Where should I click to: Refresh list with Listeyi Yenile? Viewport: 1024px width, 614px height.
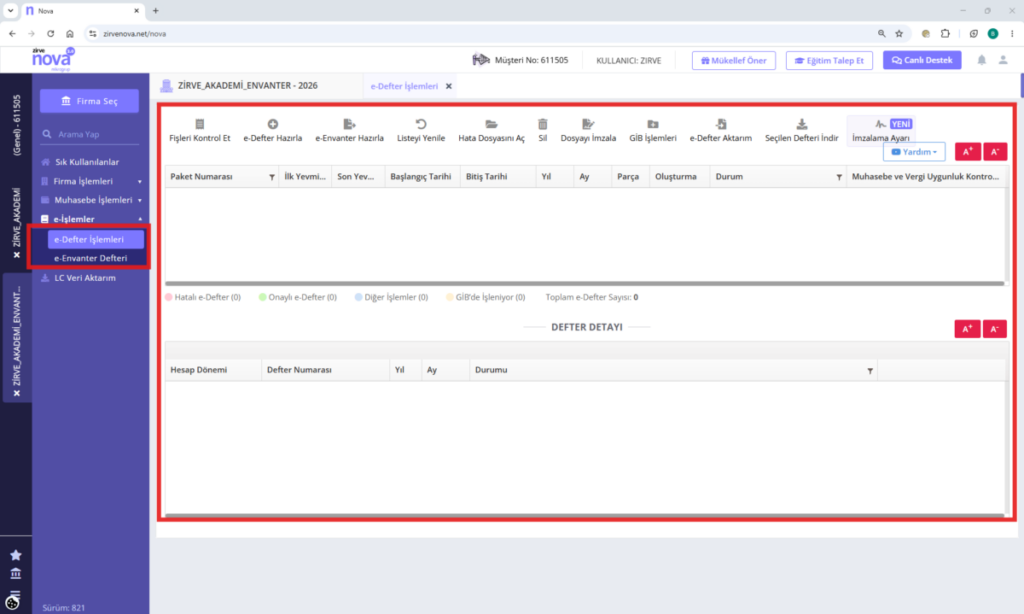(421, 124)
